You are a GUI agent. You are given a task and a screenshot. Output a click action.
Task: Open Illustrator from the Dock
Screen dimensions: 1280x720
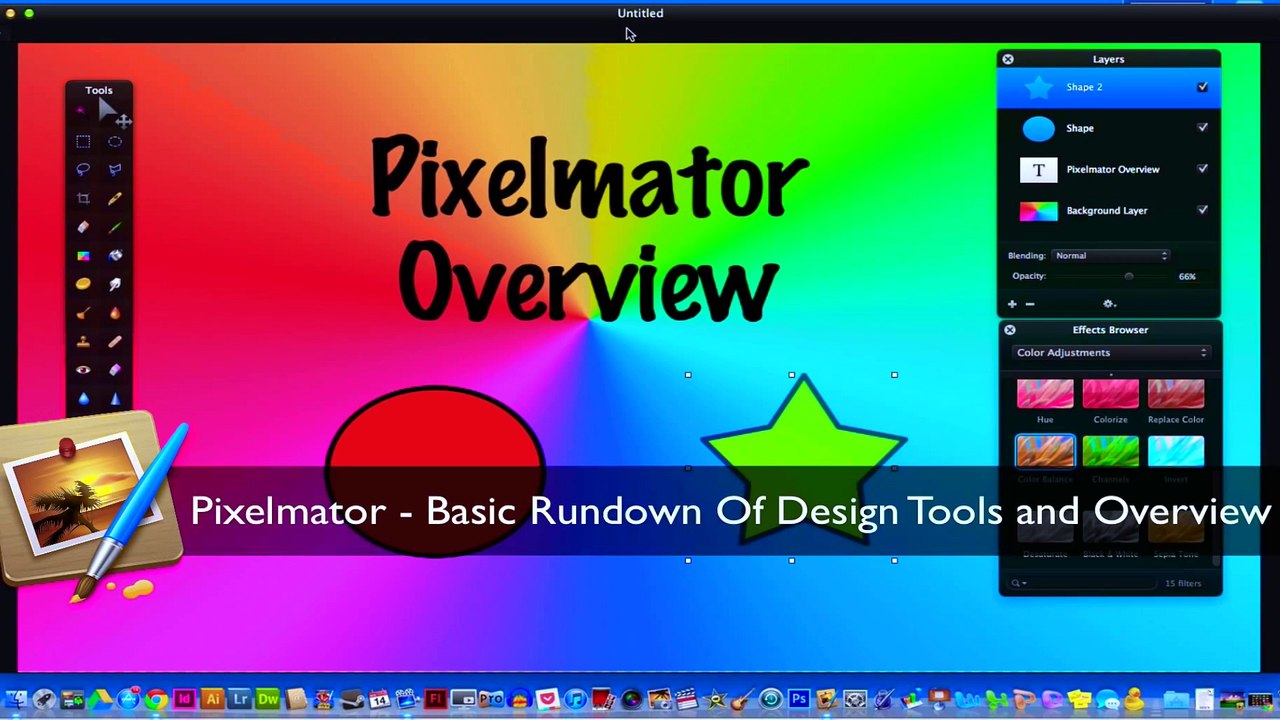point(212,699)
